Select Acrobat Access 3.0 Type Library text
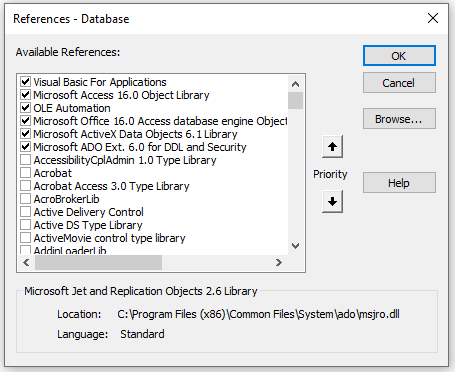This screenshot has height=372, width=455. (x=111, y=186)
